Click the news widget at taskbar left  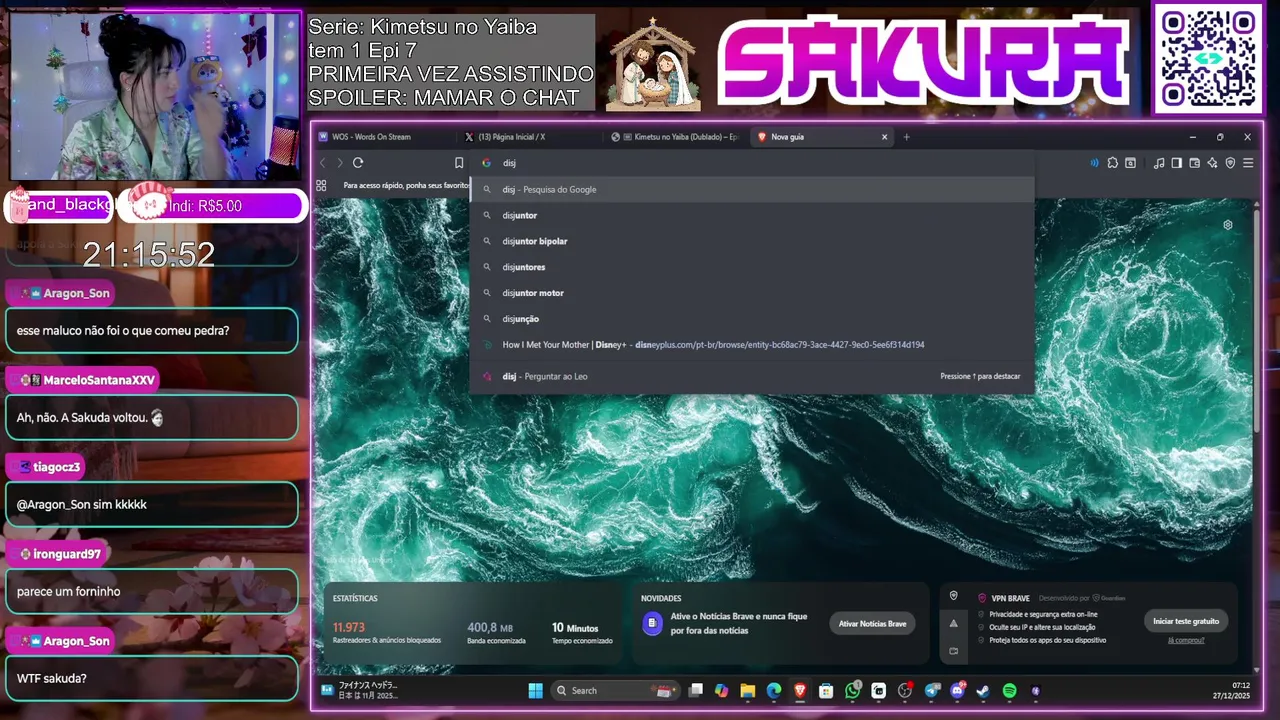[x=360, y=690]
